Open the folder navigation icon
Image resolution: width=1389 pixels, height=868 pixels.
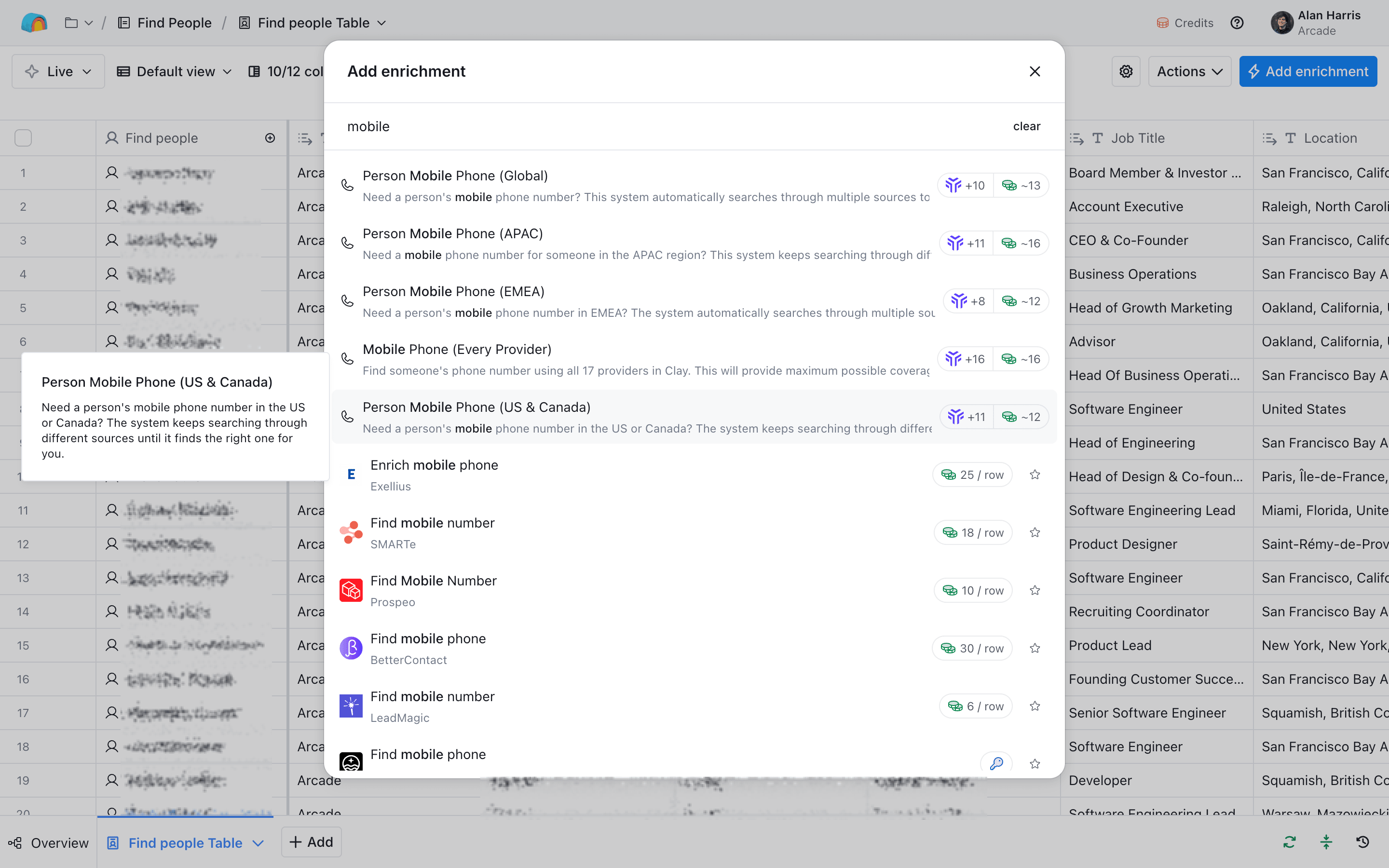pyautogui.click(x=71, y=23)
